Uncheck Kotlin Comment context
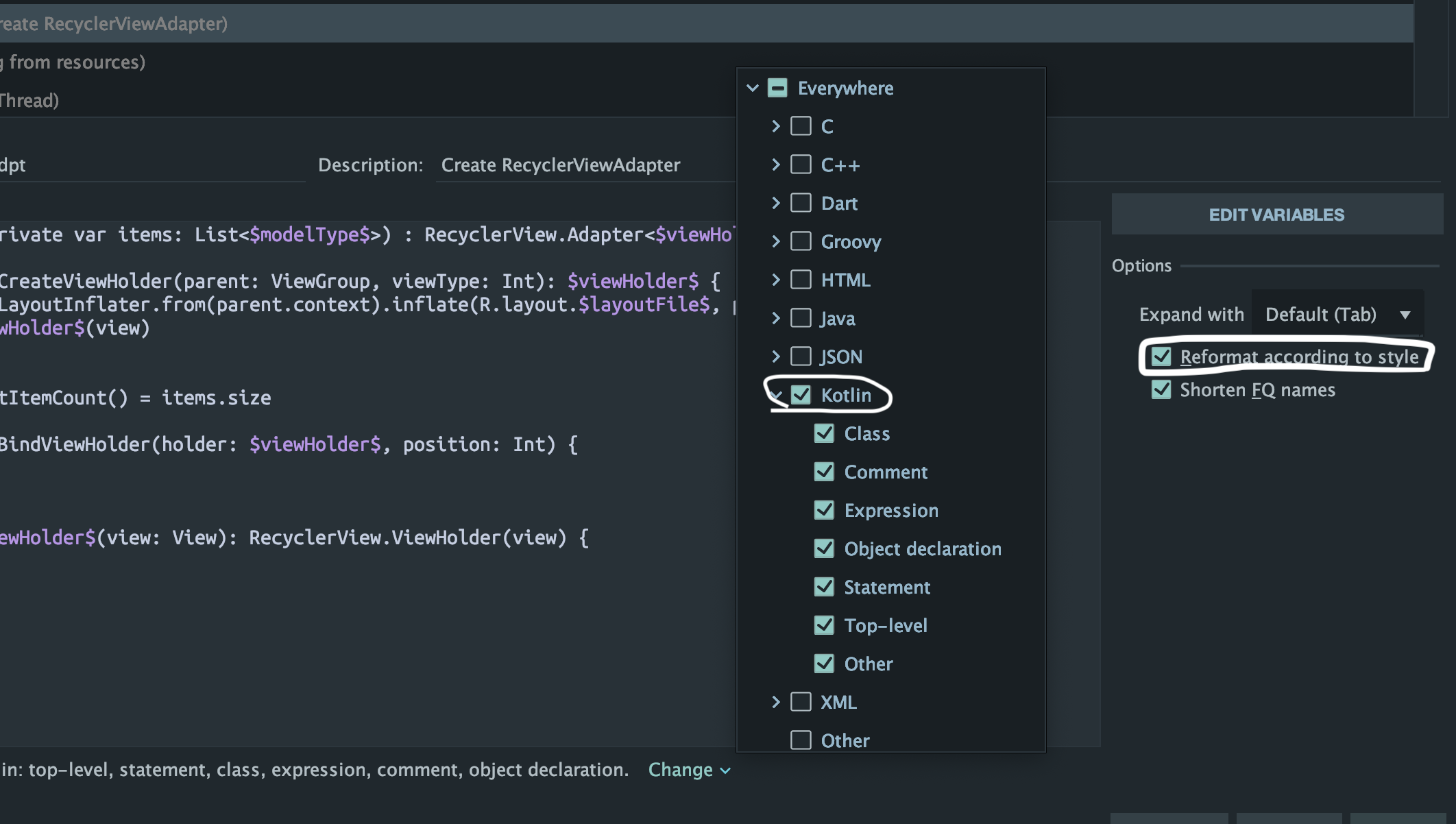Image resolution: width=1456 pixels, height=824 pixels. point(824,472)
